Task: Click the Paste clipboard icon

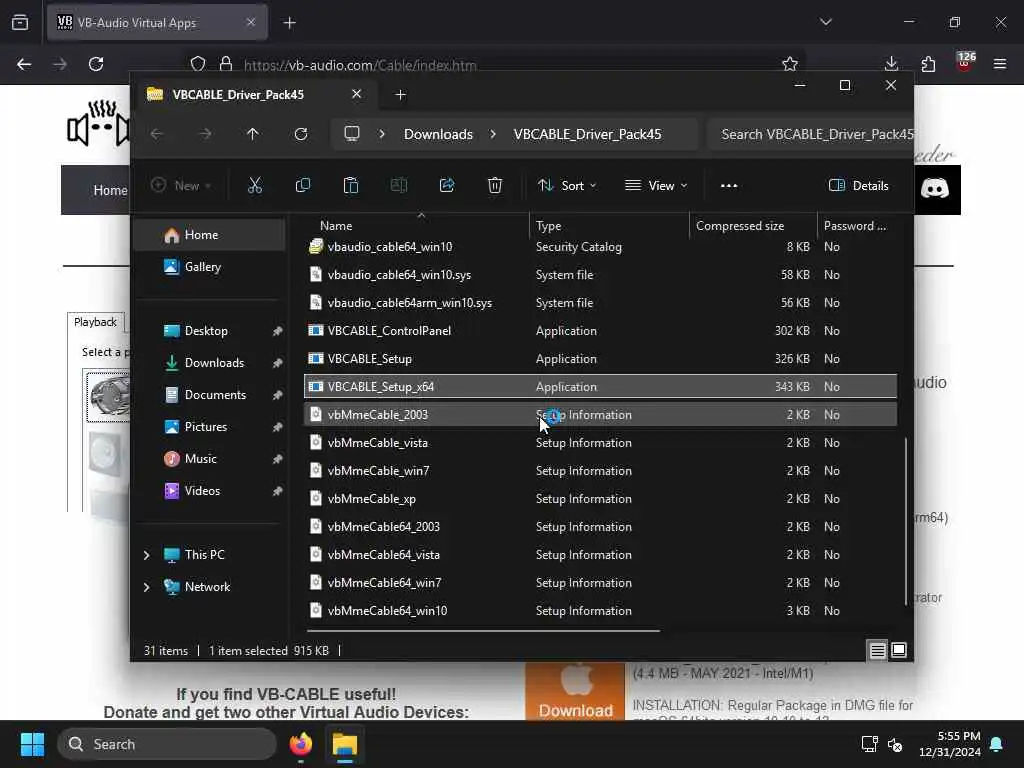Action: (x=351, y=185)
